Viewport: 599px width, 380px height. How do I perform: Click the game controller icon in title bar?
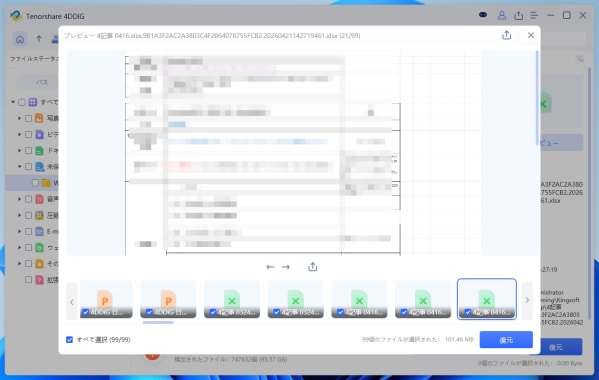click(x=483, y=15)
